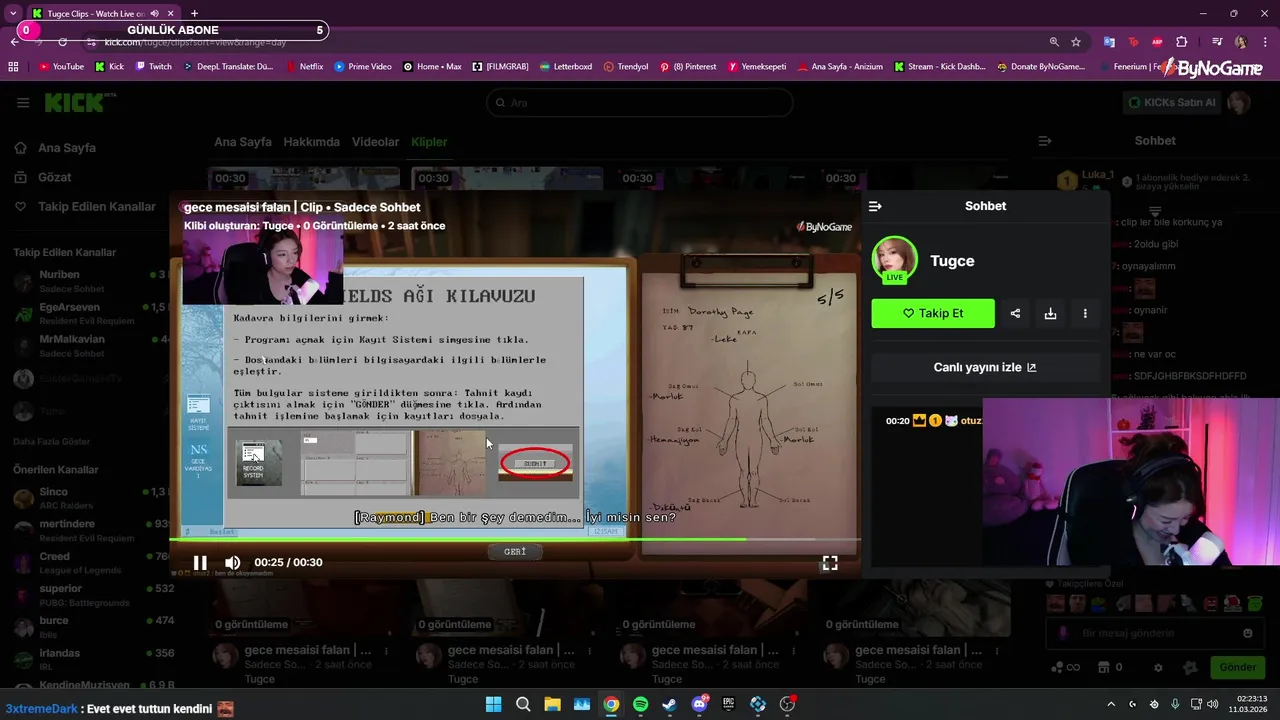The image size is (1280, 720).
Task: Collapse the channel chat sidebar
Action: click(1045, 141)
